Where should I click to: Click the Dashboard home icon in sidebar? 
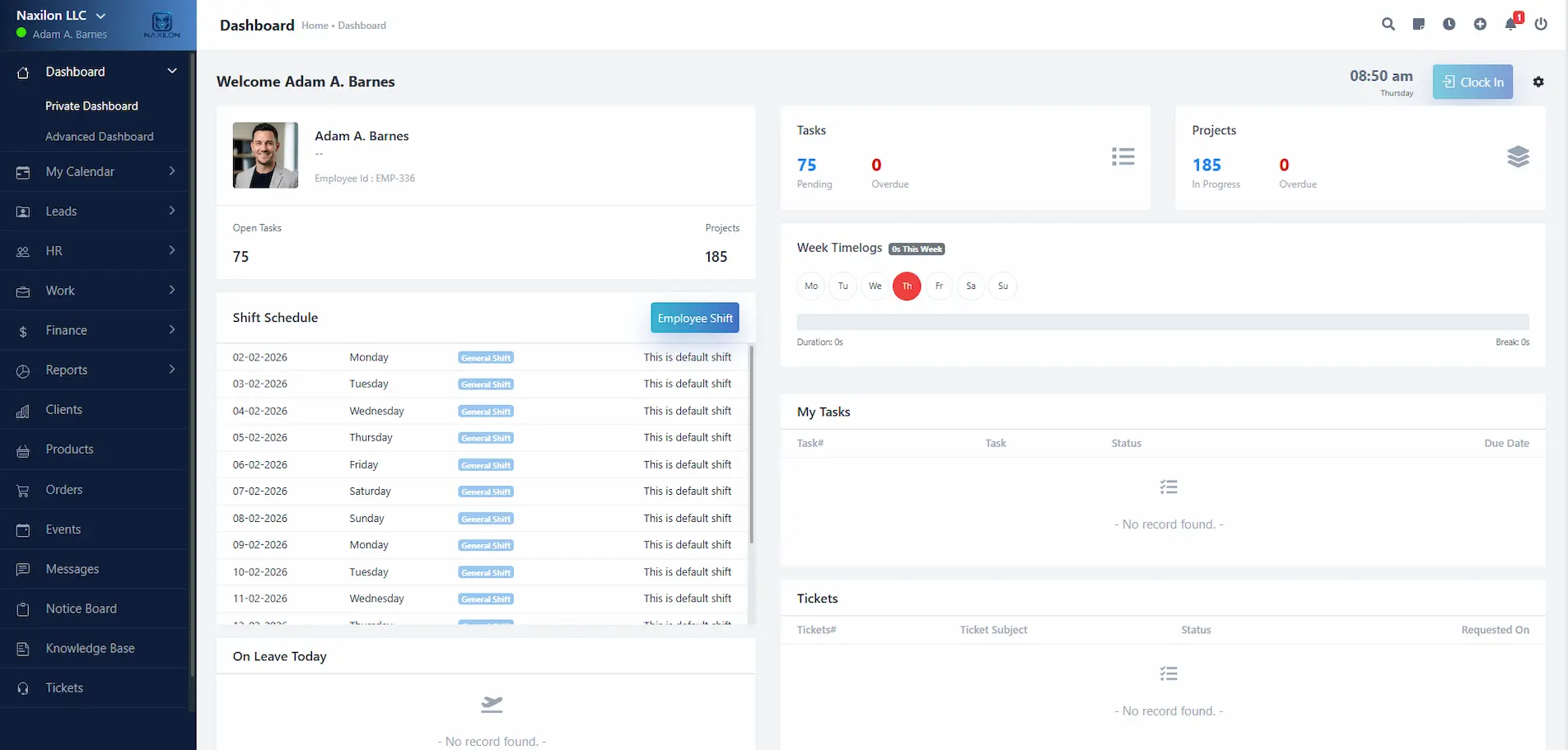point(23,72)
